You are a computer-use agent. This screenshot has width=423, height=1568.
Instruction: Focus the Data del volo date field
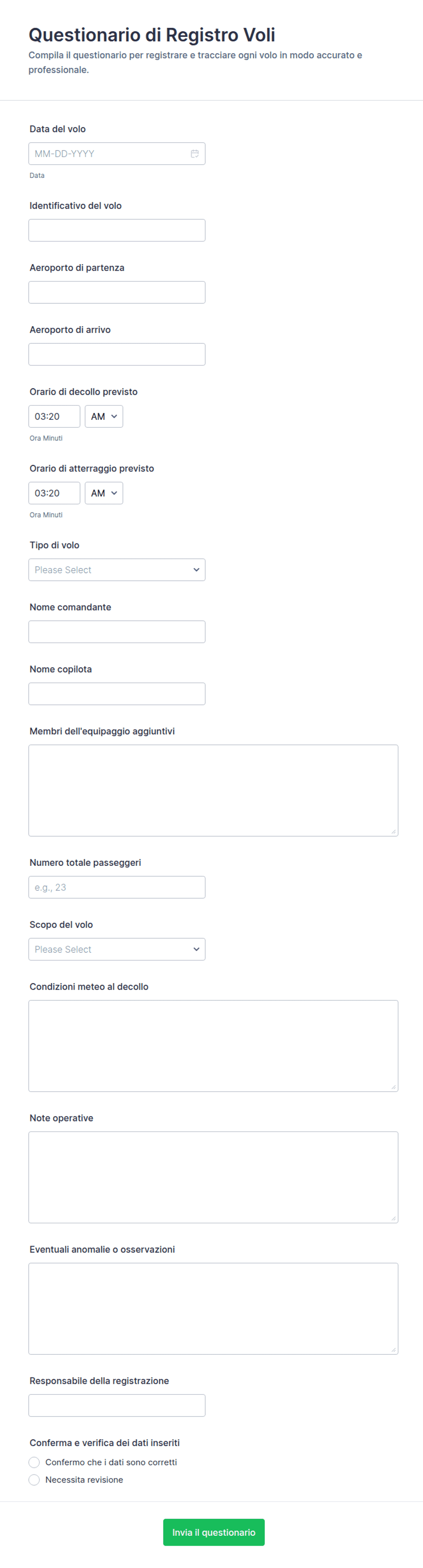117,154
